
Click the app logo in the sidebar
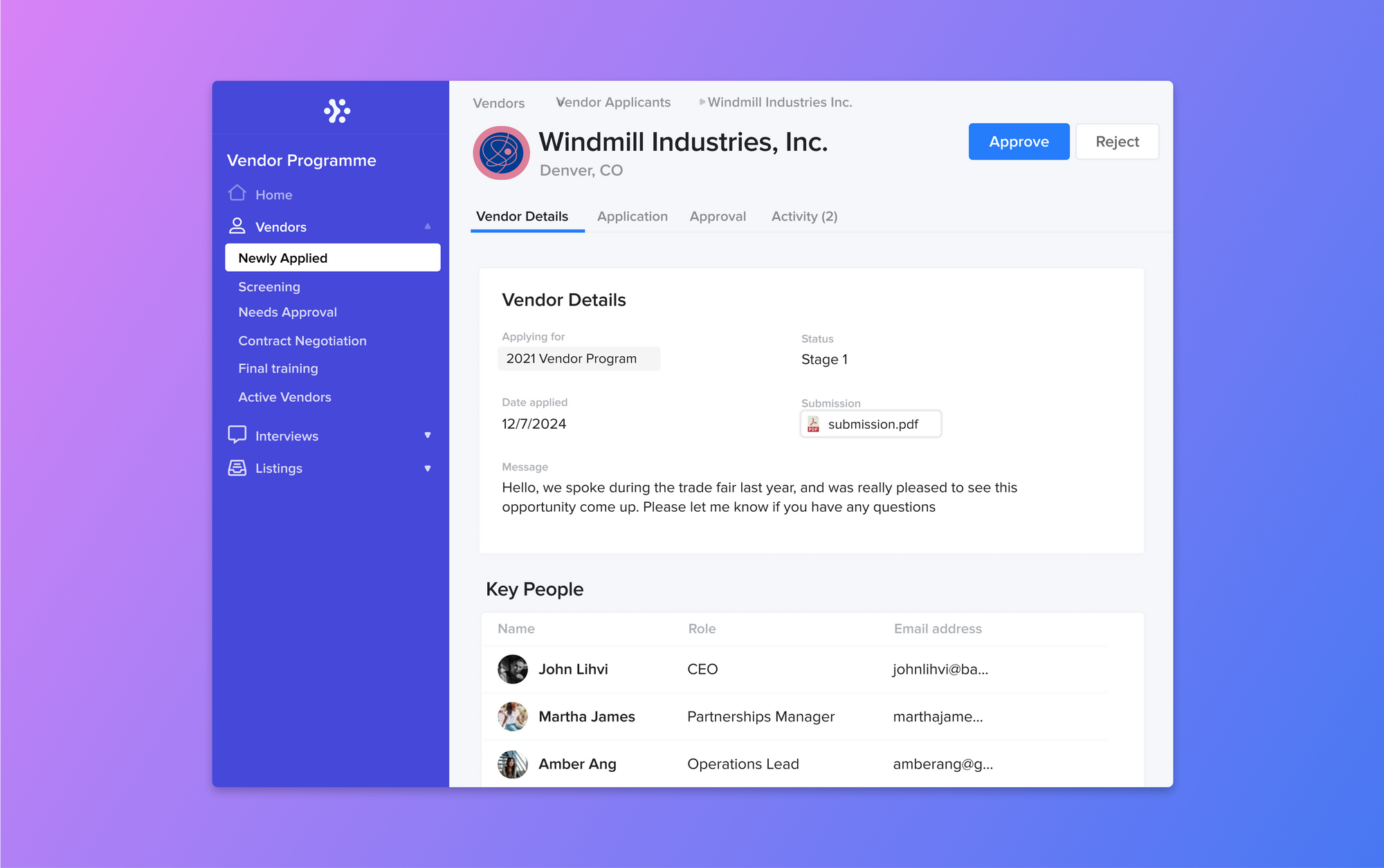click(337, 111)
